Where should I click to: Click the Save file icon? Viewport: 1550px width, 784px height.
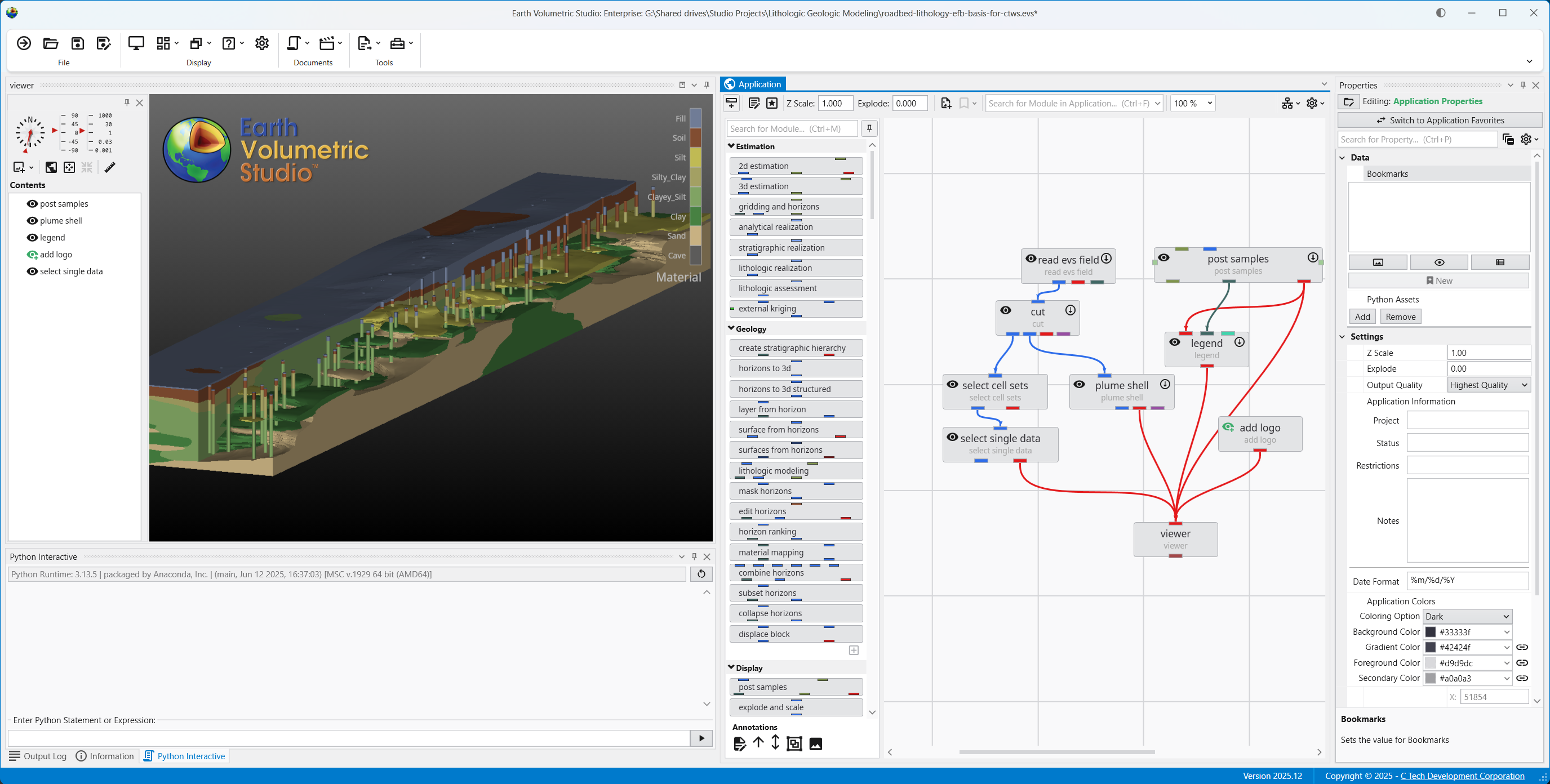coord(78,43)
